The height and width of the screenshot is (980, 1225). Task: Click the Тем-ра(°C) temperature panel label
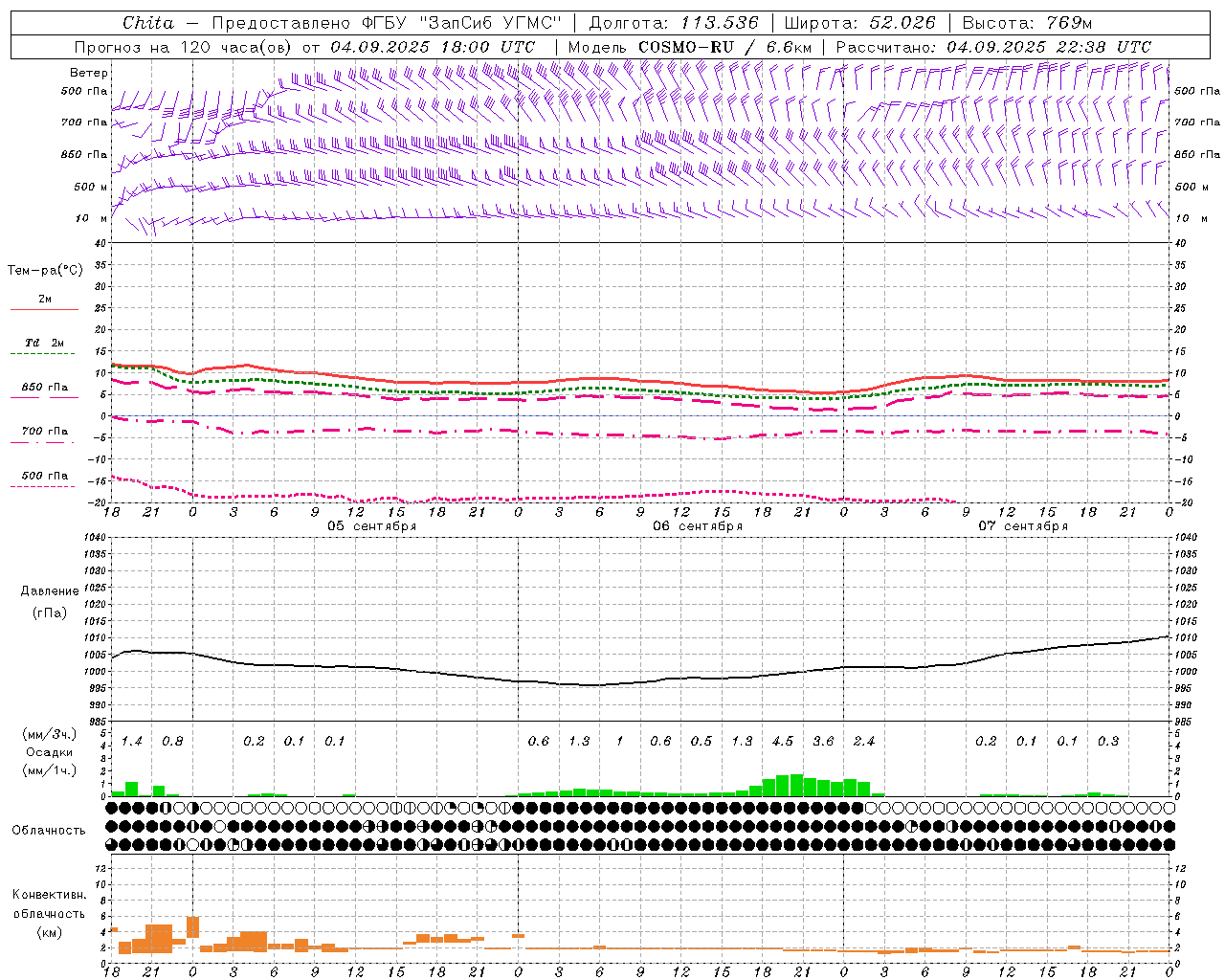[x=45, y=271]
